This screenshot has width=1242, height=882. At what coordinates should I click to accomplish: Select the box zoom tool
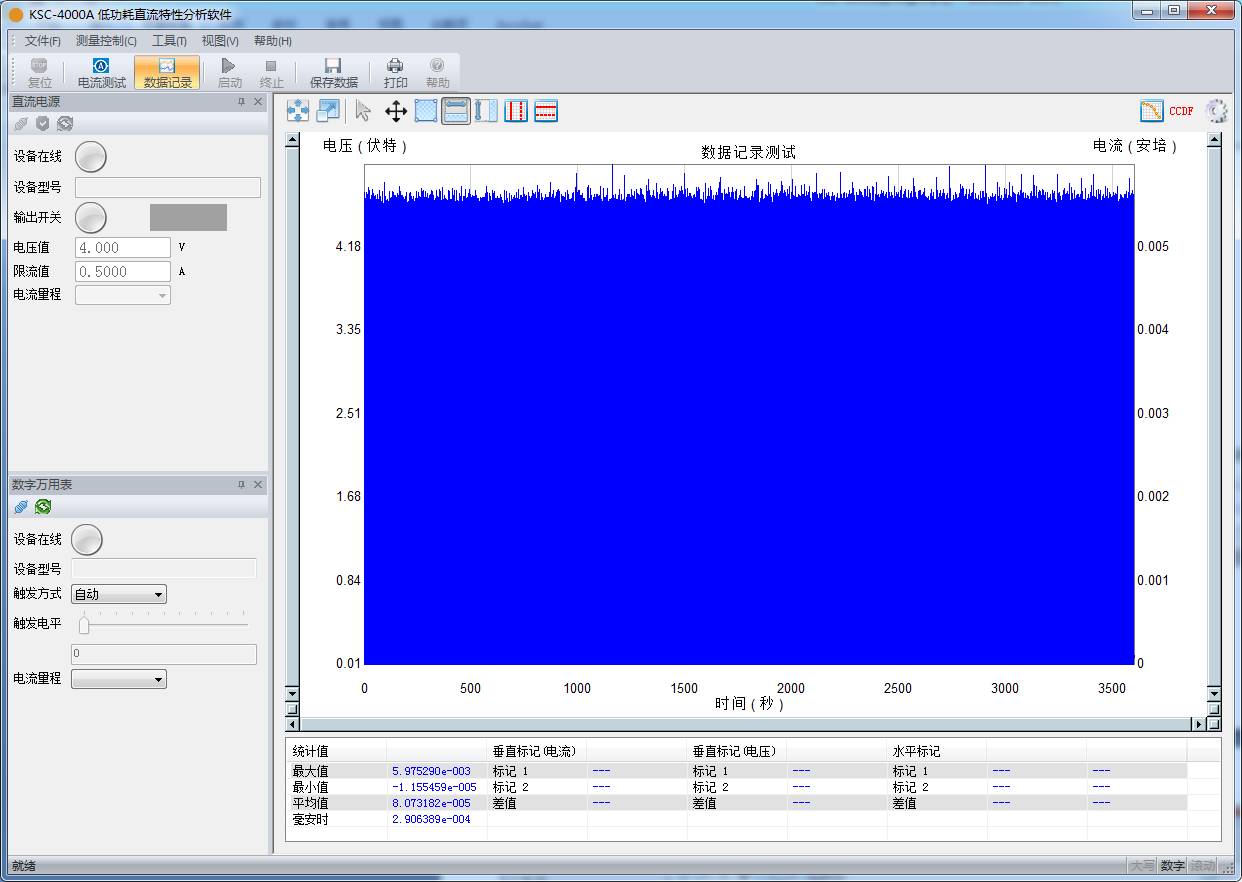(x=426, y=111)
